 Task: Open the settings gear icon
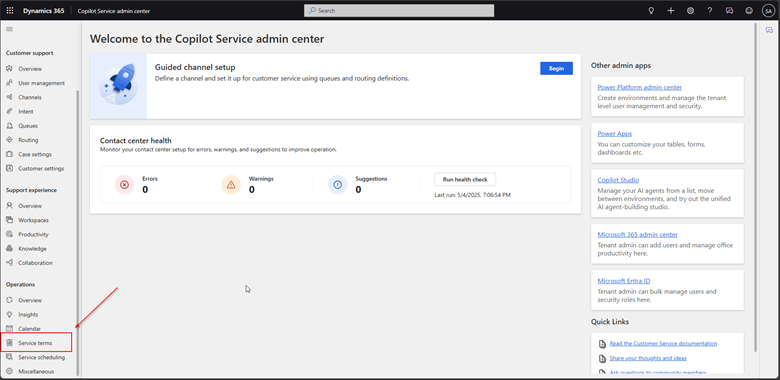690,10
